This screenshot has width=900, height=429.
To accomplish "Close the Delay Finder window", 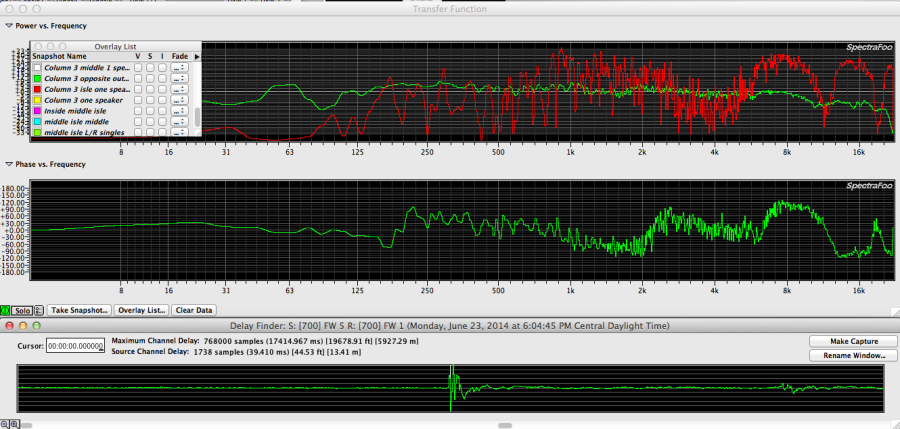I will [x=7, y=326].
